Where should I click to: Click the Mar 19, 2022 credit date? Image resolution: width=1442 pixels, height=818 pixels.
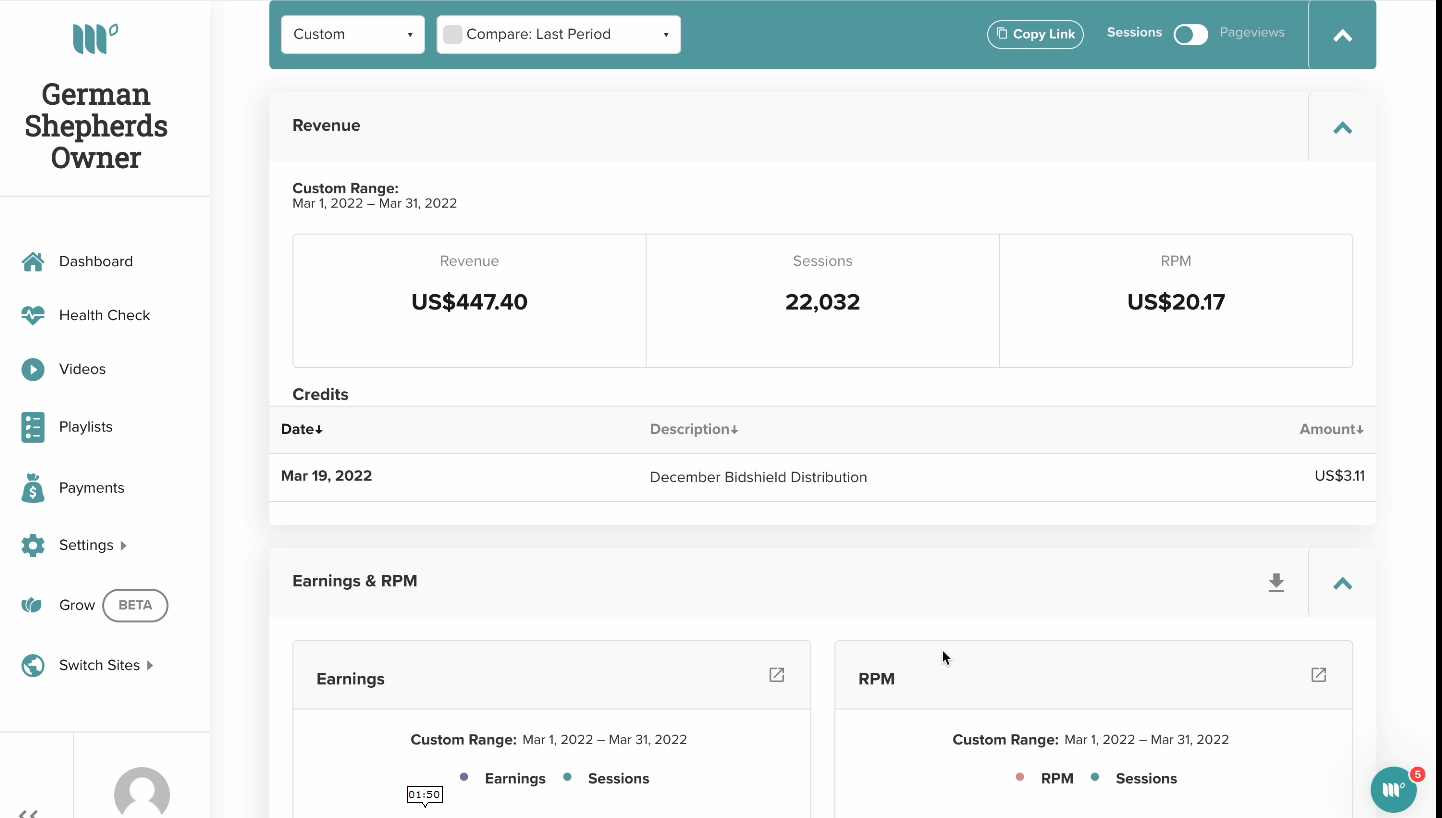(x=326, y=476)
